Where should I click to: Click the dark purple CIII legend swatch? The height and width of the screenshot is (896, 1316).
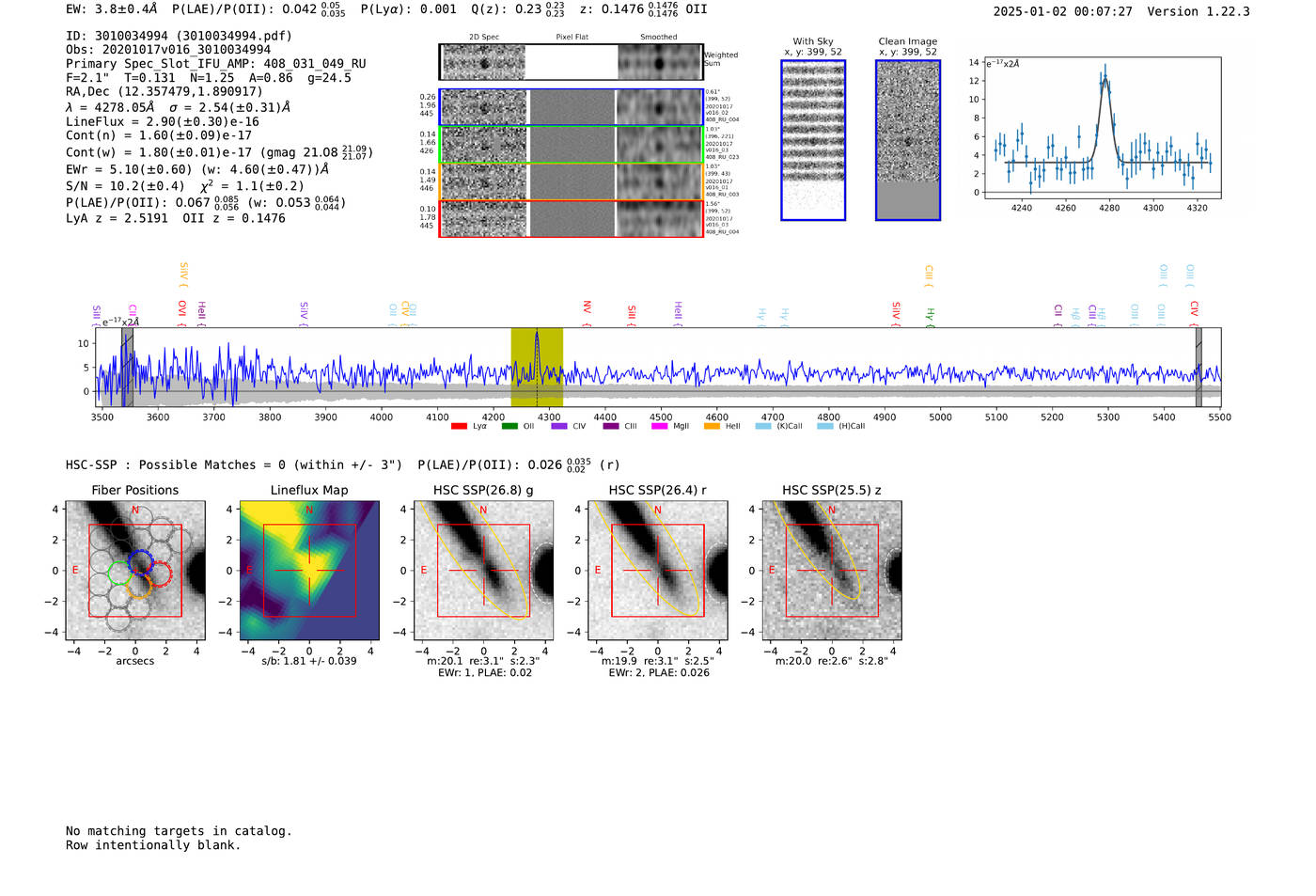click(611, 426)
